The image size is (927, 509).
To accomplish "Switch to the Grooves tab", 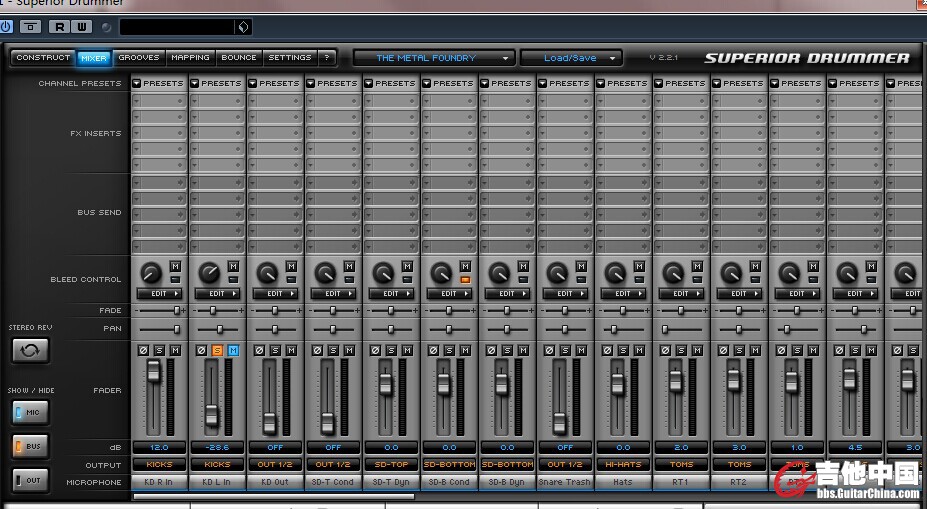I will (x=138, y=58).
